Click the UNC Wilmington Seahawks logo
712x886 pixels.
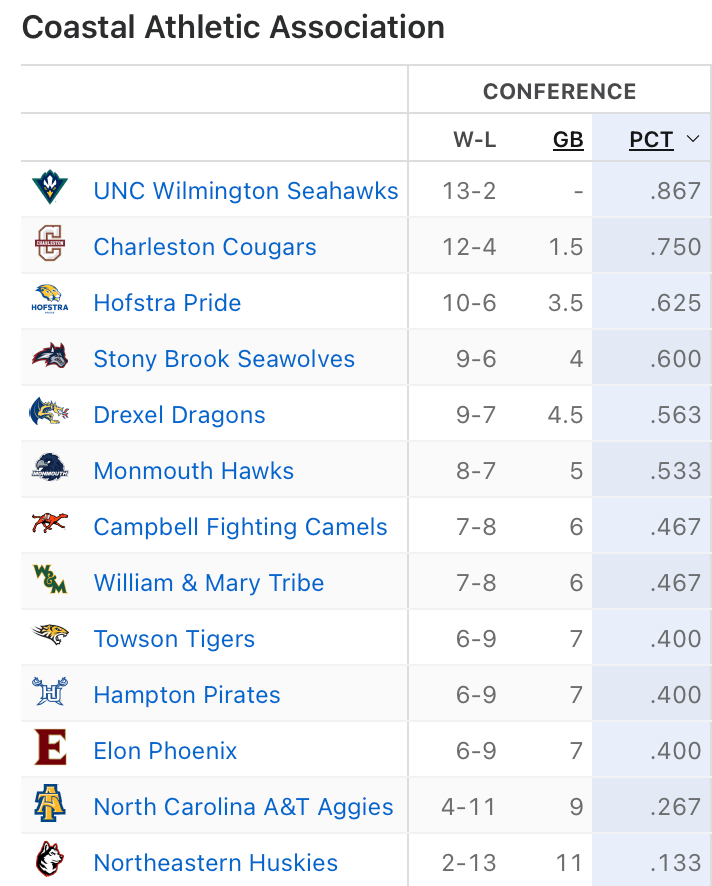click(x=49, y=189)
